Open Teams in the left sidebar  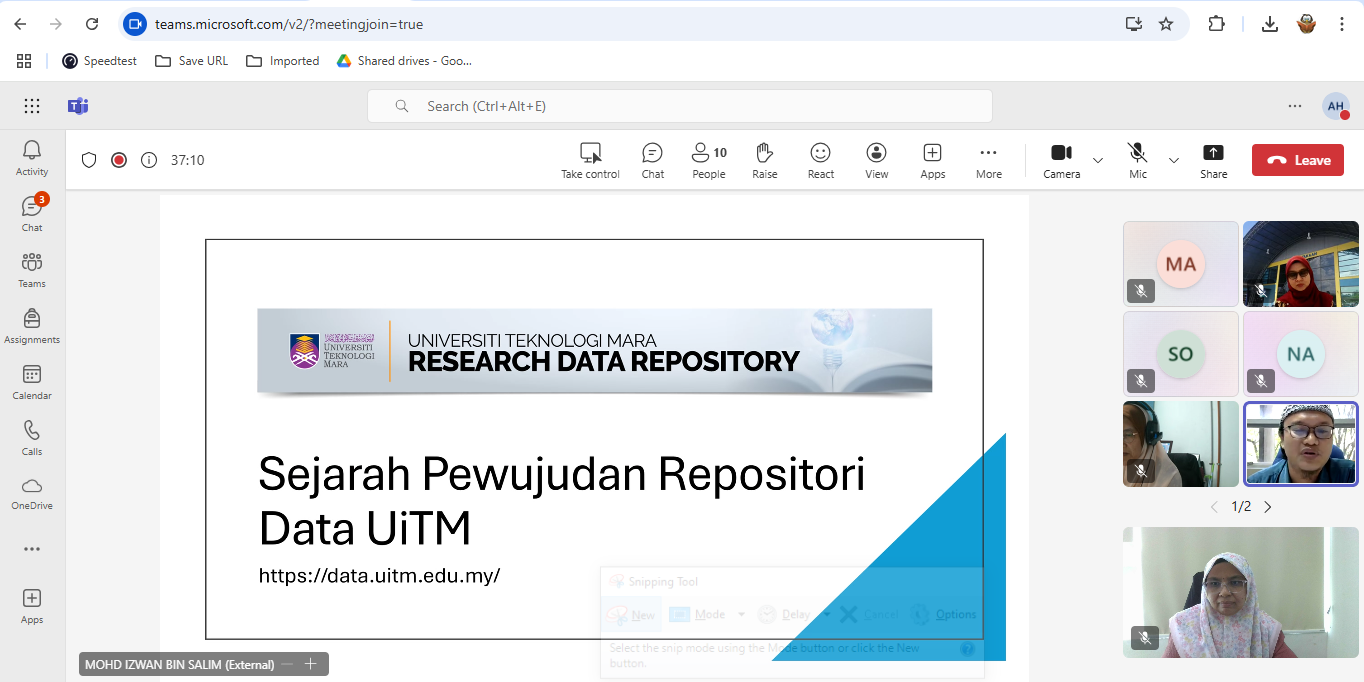click(32, 270)
